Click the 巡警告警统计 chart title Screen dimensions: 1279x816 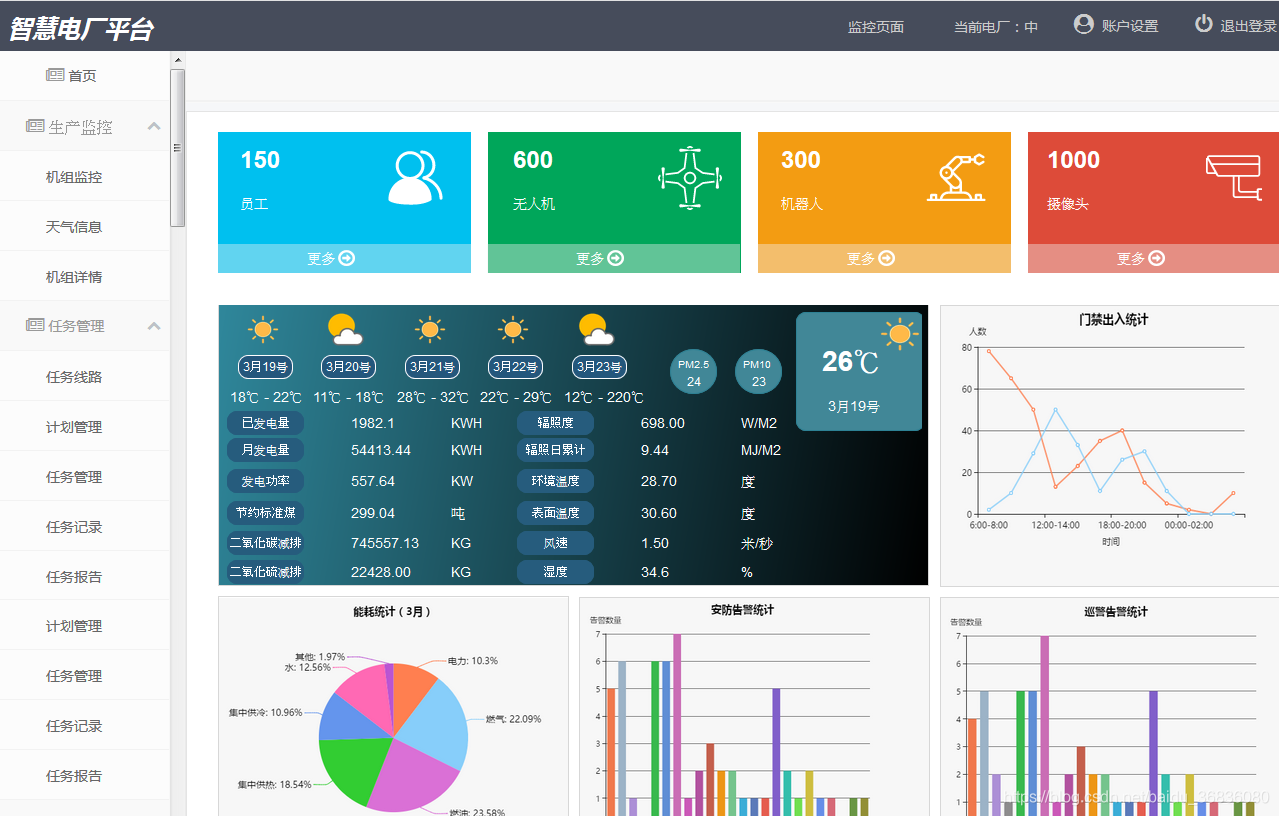[x=1115, y=611]
